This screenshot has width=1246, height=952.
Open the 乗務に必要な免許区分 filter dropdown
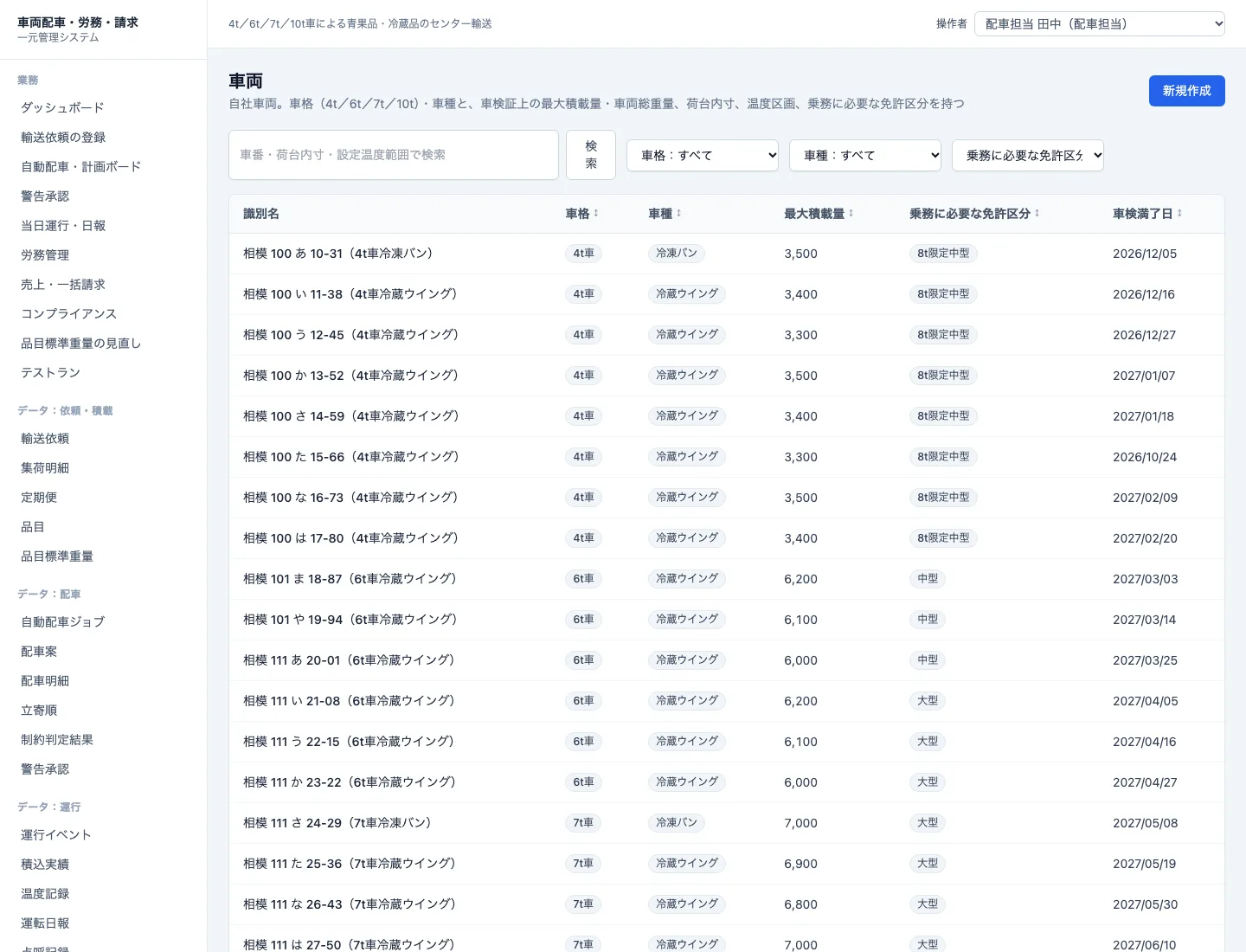[x=1028, y=156]
